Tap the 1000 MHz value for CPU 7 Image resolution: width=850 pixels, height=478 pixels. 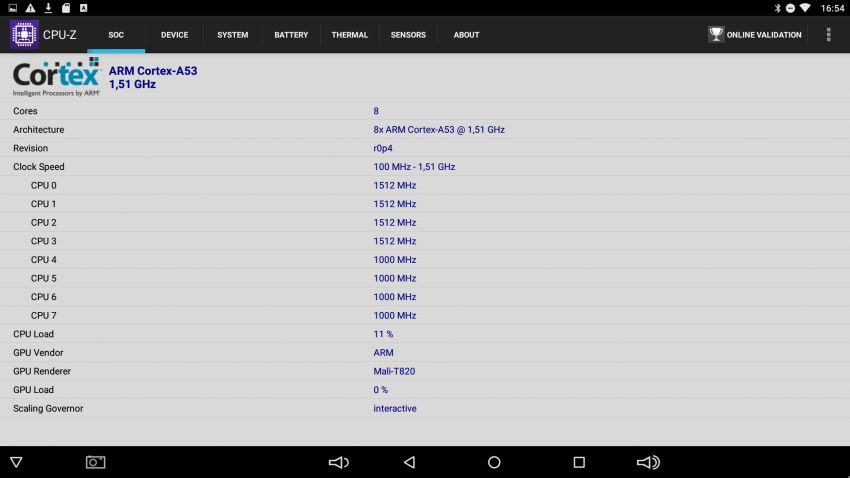[395, 315]
